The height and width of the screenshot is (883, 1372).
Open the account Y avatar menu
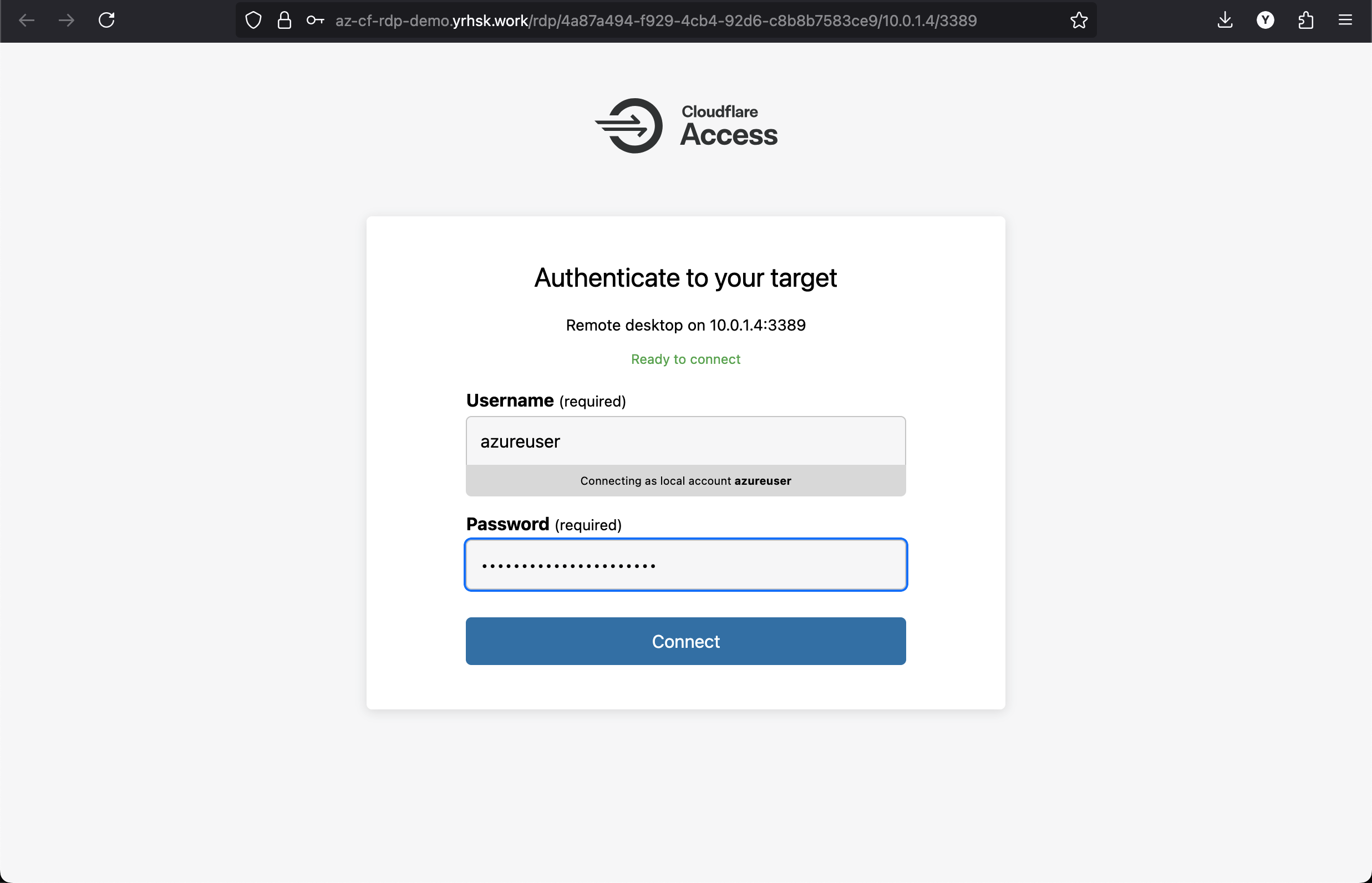(1265, 21)
